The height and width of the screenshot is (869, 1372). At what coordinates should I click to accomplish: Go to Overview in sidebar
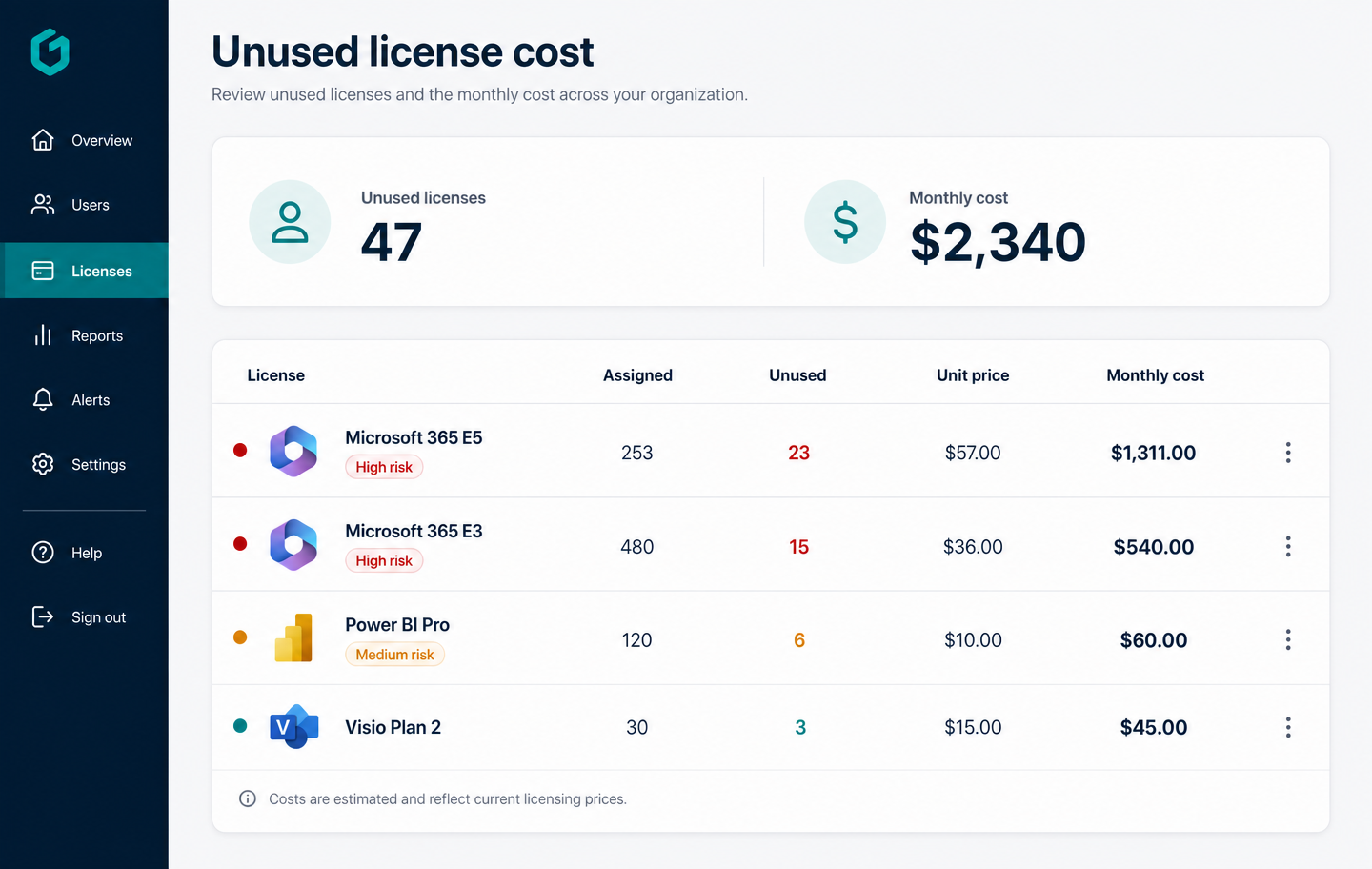pos(84,140)
